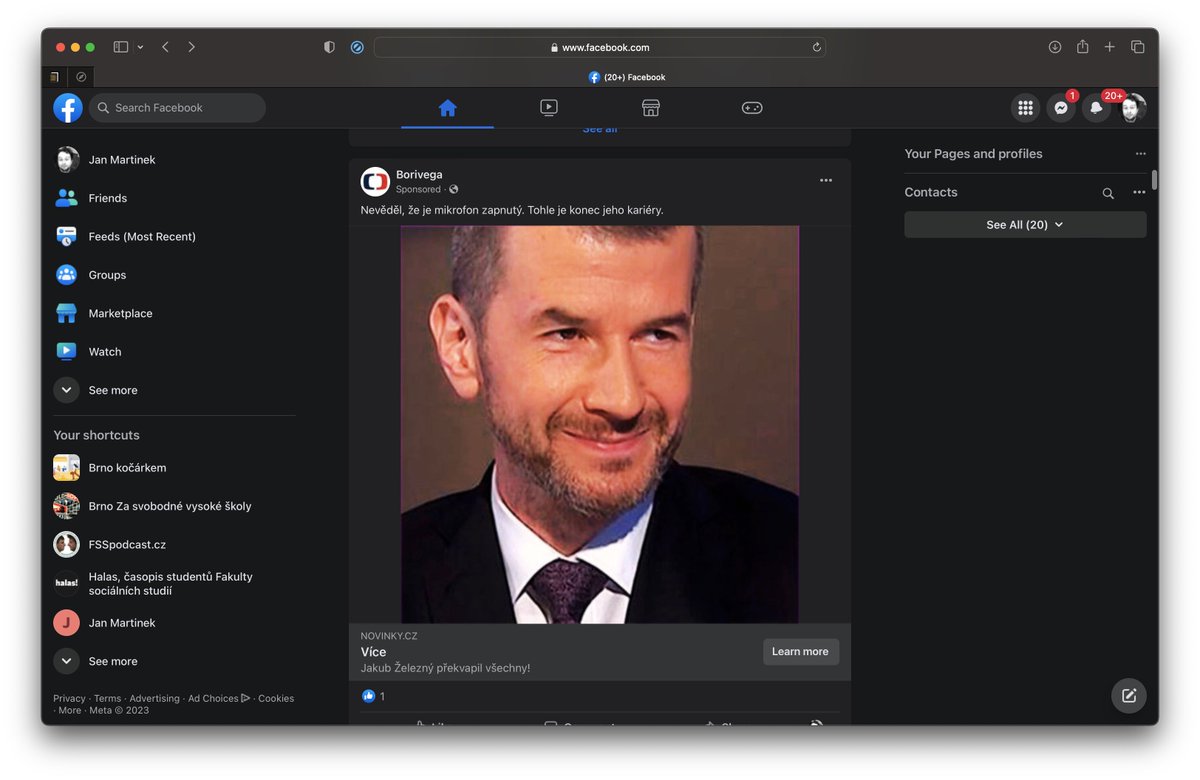Click the facebook.com address bar
1200x780 pixels.
point(600,47)
